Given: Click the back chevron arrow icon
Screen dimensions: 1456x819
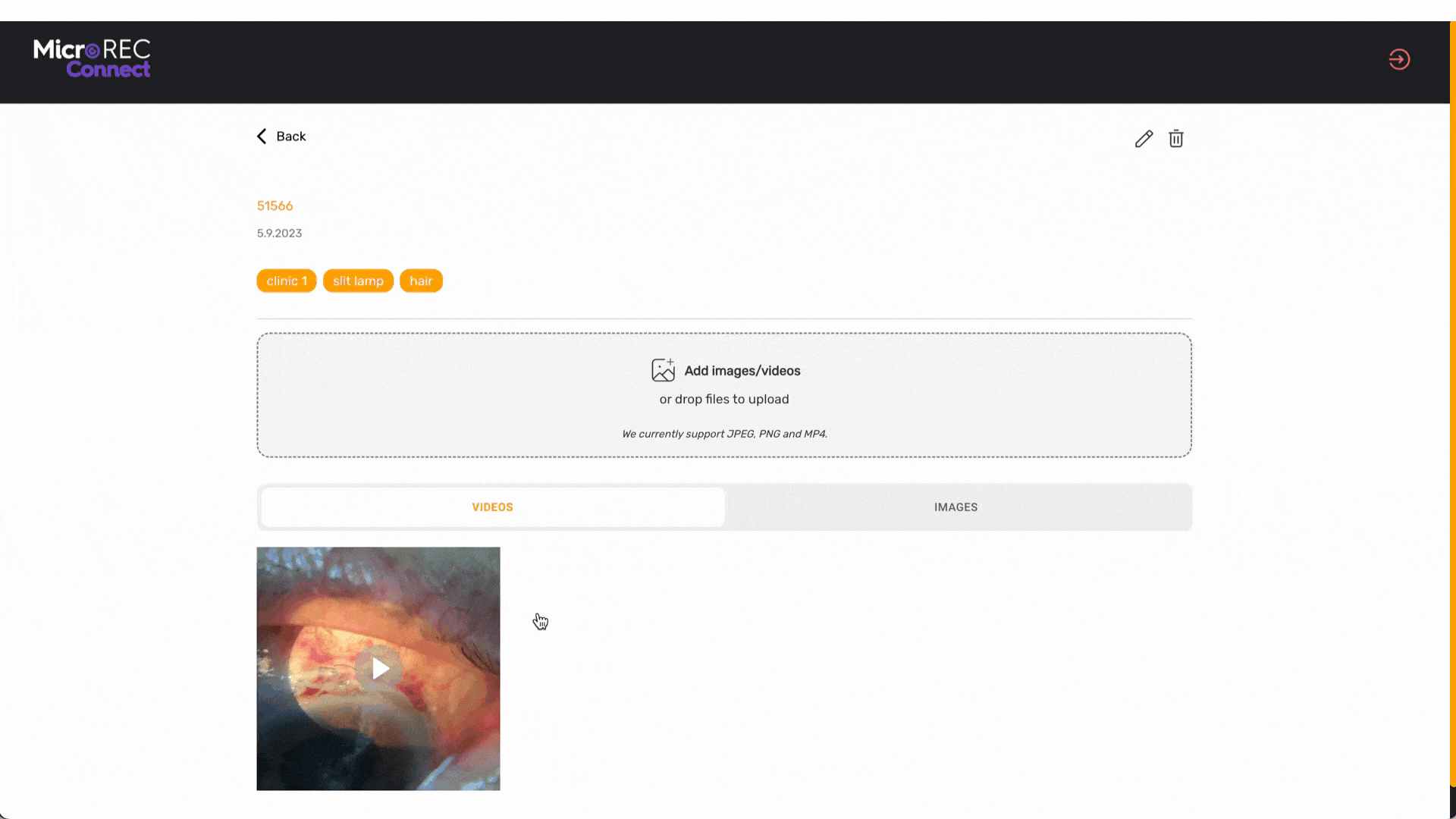Looking at the screenshot, I should [x=262, y=136].
